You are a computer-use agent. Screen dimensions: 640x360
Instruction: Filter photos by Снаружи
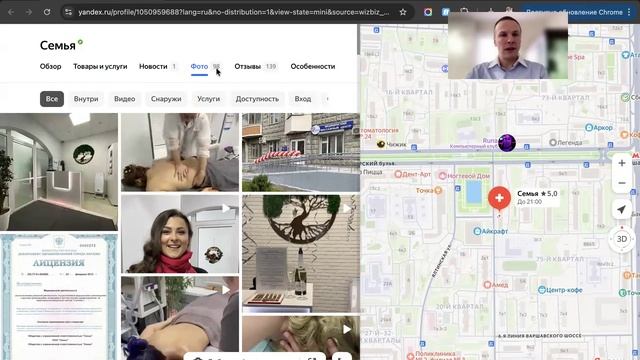[166, 99]
